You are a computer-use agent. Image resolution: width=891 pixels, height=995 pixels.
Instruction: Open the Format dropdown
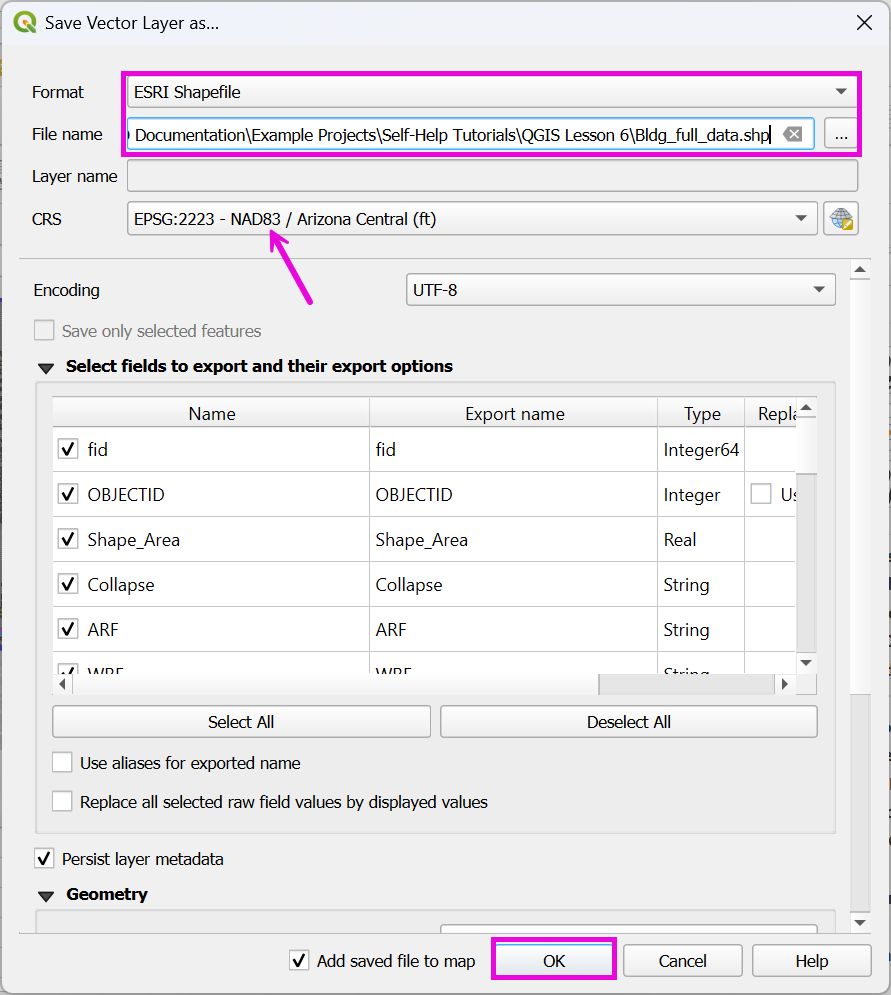pyautogui.click(x=490, y=92)
